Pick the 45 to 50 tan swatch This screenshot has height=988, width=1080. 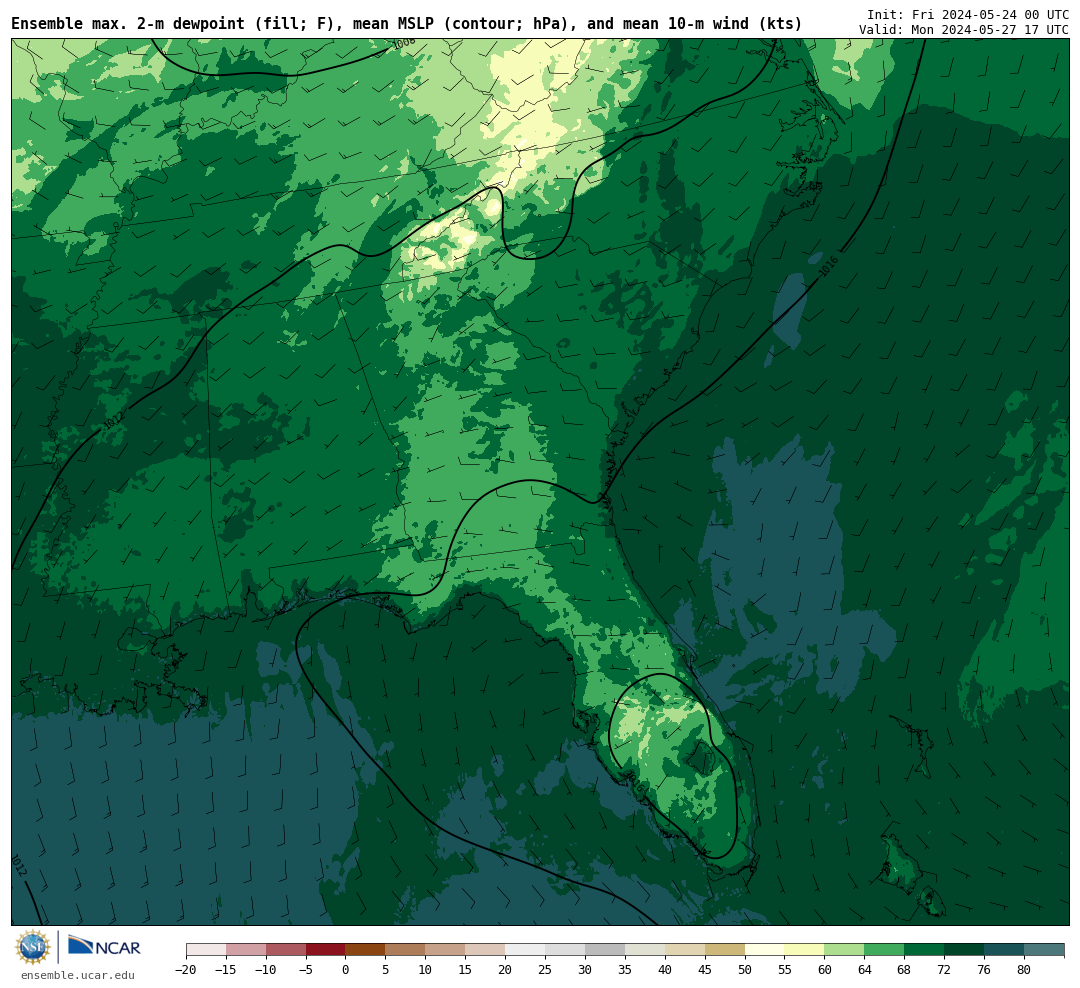click(x=725, y=950)
